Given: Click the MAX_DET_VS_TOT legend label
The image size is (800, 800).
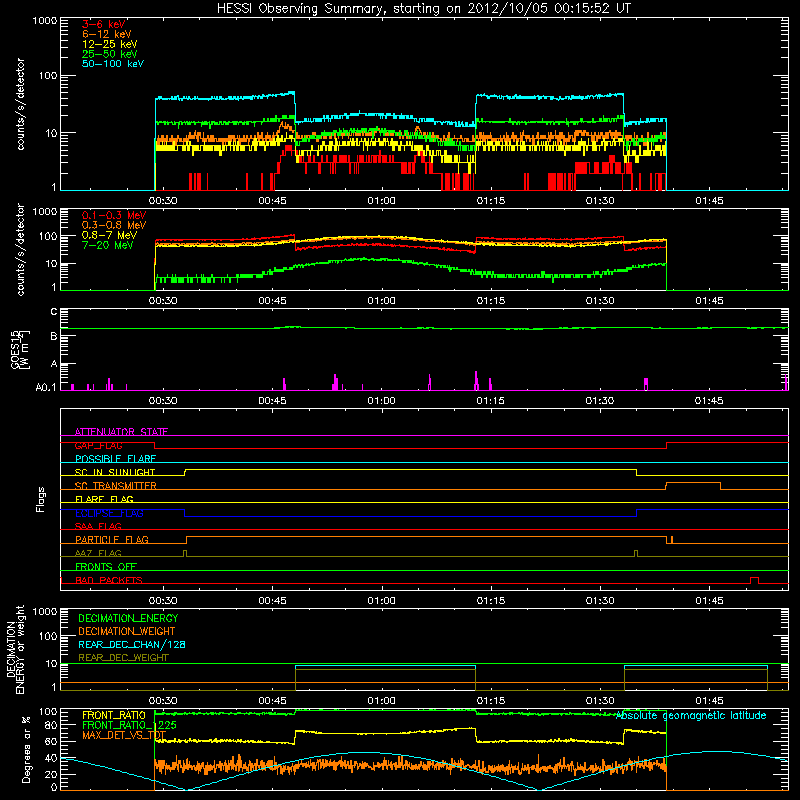Looking at the screenshot, I should coord(124,735).
